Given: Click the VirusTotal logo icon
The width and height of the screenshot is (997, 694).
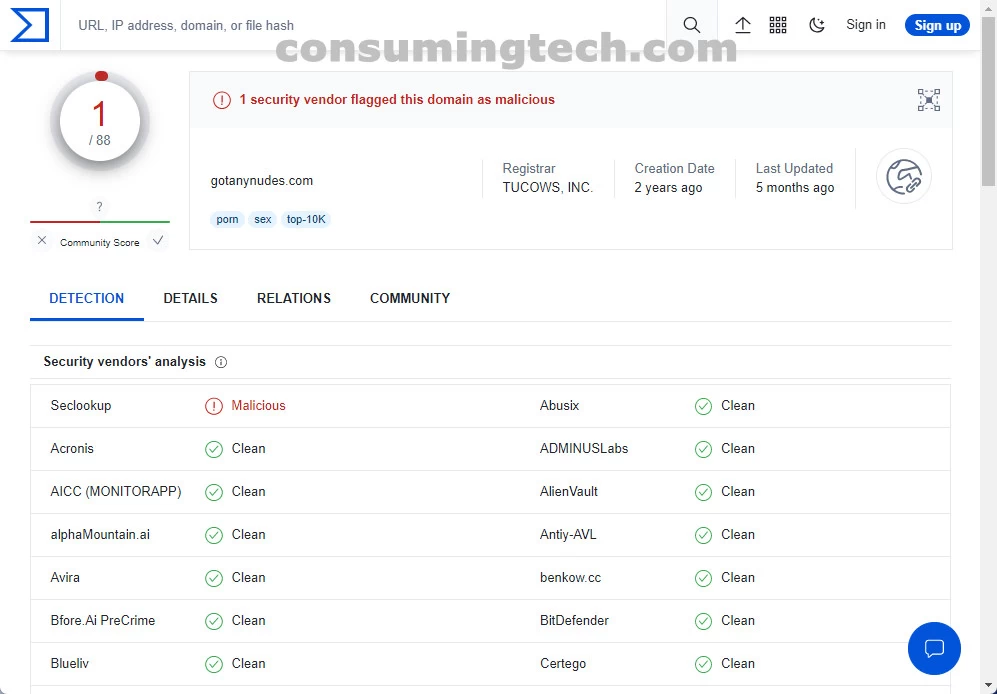Looking at the screenshot, I should (x=30, y=25).
